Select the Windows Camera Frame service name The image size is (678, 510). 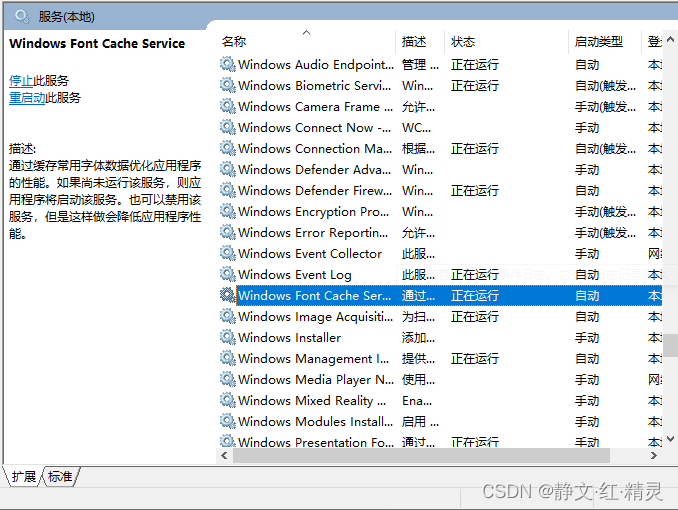[x=315, y=106]
